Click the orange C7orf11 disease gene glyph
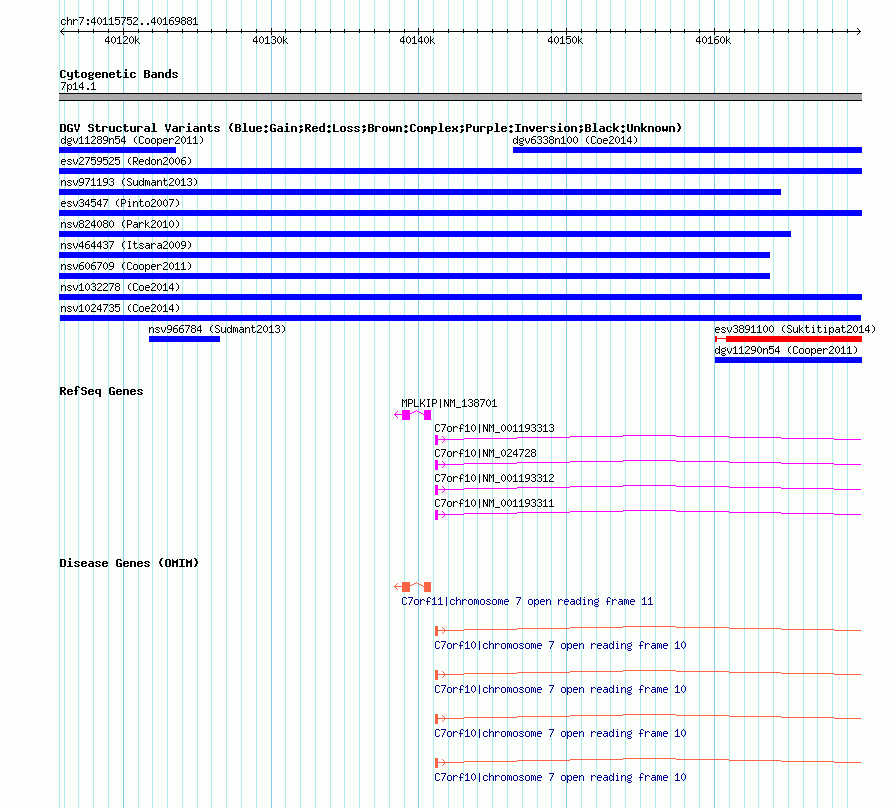The width and height of the screenshot is (890, 808). (x=413, y=587)
